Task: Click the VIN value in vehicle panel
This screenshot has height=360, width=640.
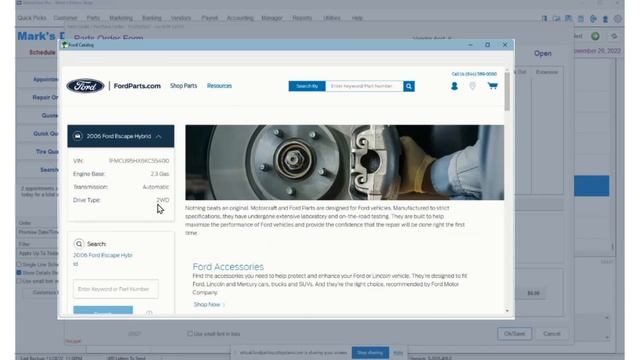Action: click(139, 161)
